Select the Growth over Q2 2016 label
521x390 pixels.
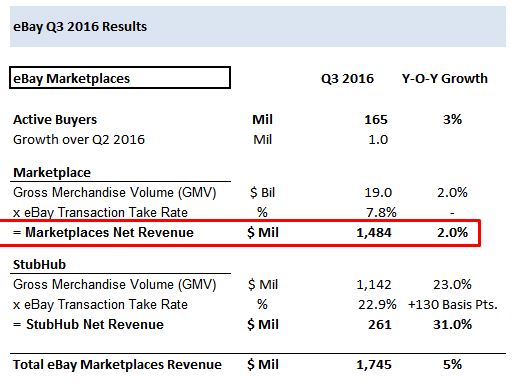click(79, 140)
